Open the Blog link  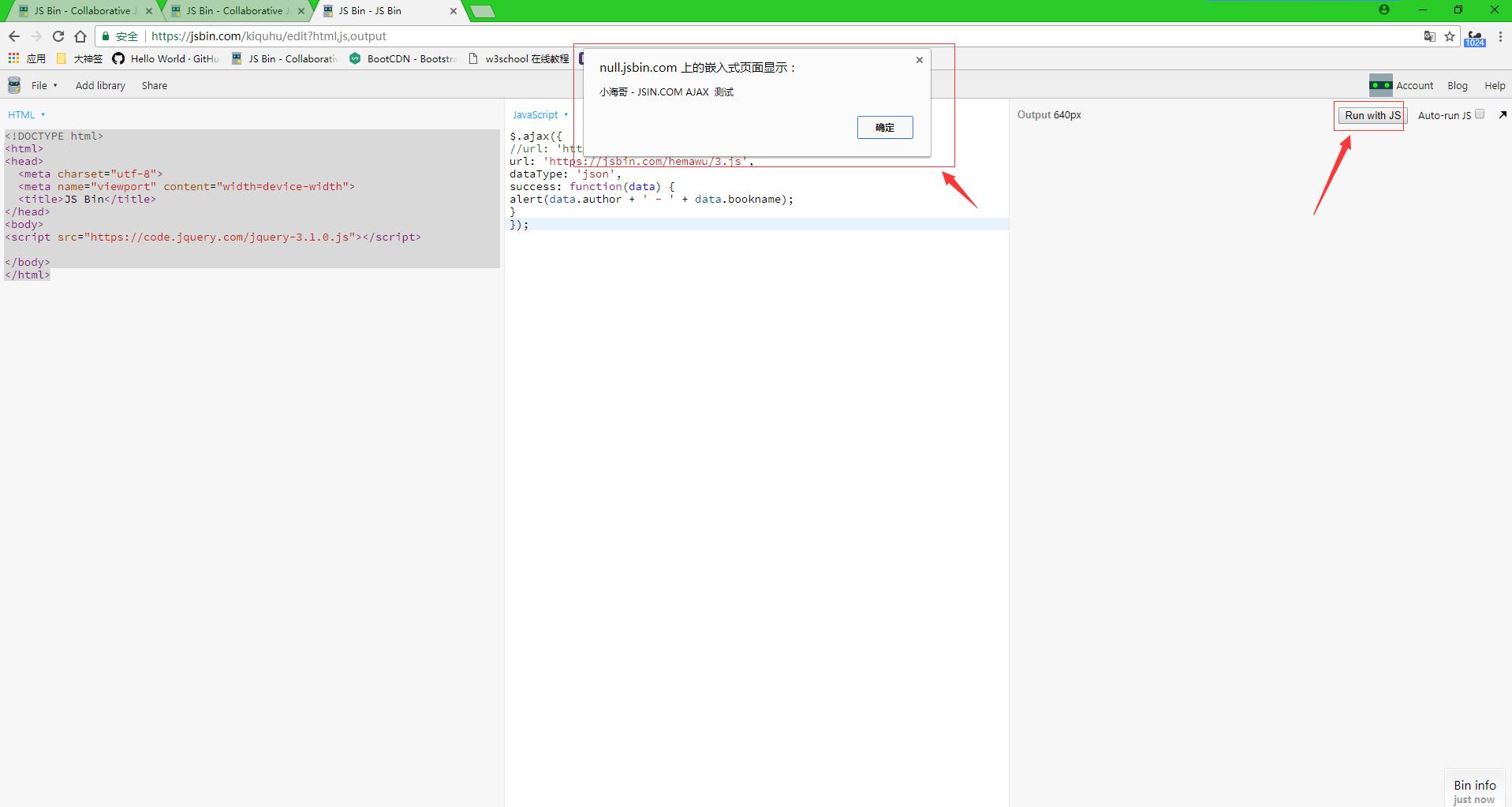pyautogui.click(x=1458, y=85)
